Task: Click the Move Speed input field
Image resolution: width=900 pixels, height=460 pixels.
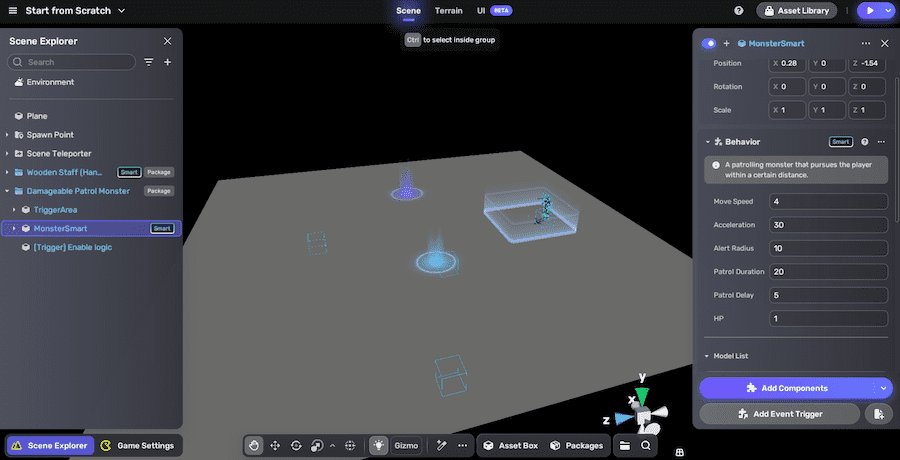Action: [828, 202]
